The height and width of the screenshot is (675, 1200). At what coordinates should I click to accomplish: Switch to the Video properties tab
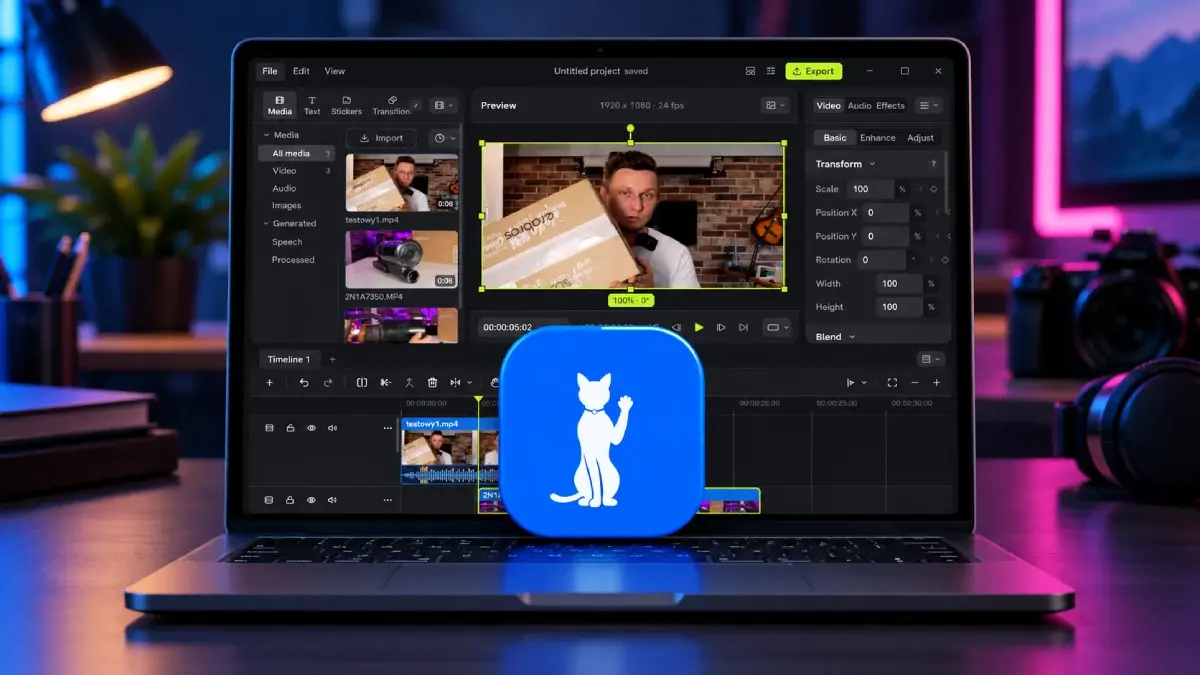point(828,105)
